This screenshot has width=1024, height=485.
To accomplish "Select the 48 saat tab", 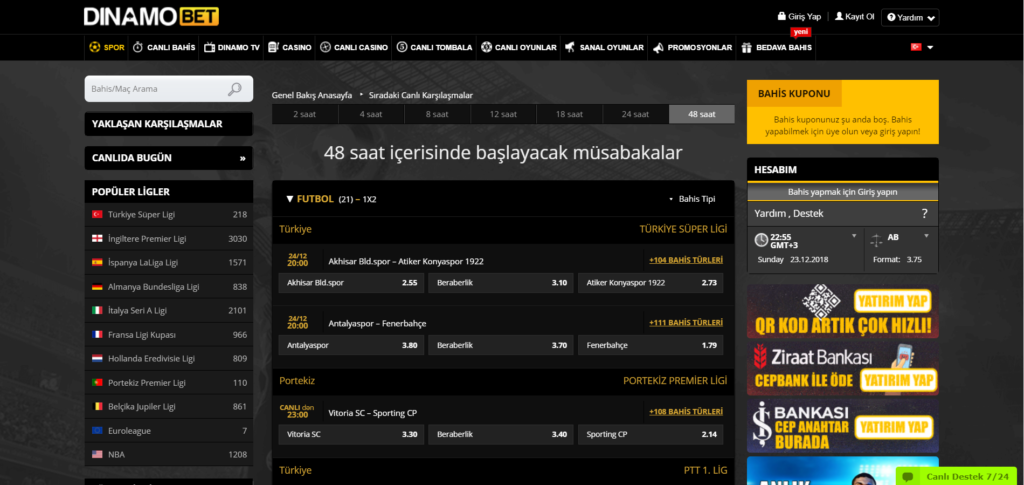I will click(701, 114).
